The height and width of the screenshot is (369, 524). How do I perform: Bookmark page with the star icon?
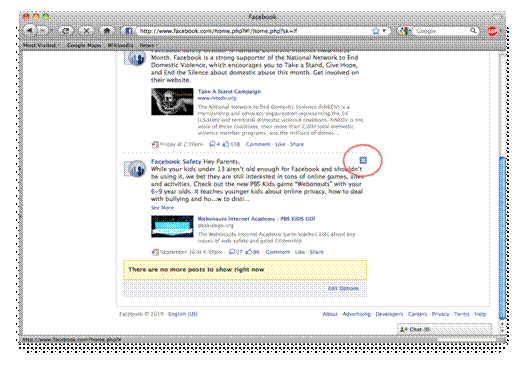click(376, 31)
